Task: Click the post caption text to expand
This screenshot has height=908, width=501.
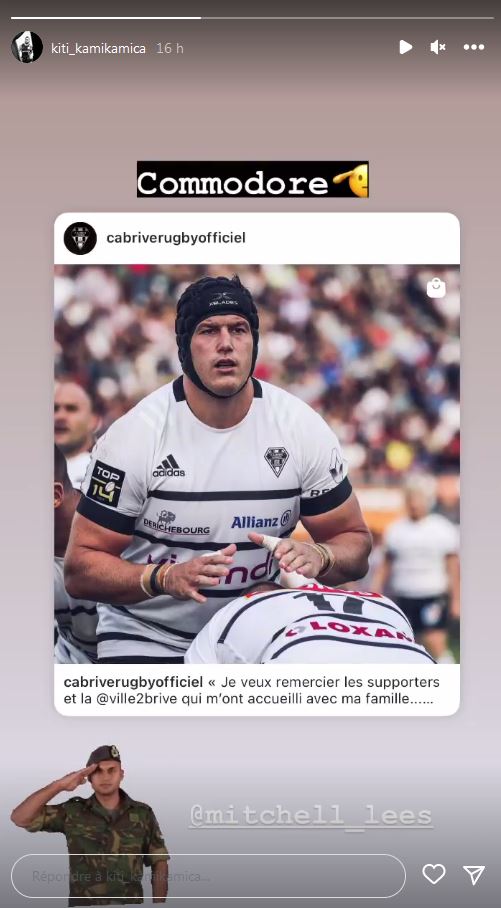Action: (x=252, y=690)
